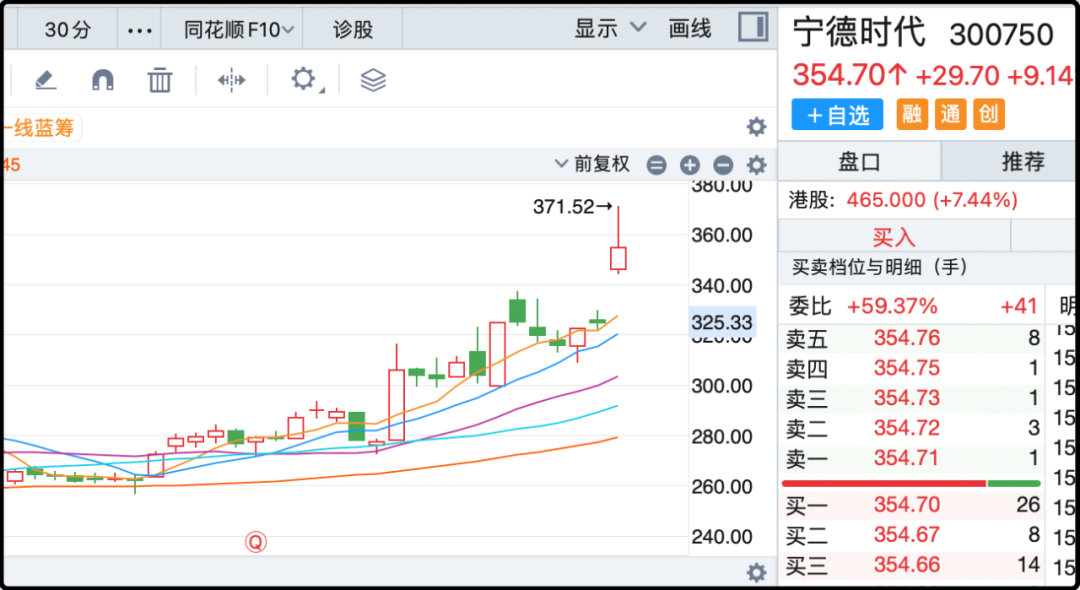Image resolution: width=1080 pixels, height=590 pixels.
Task: Toggle the magnet snap tool
Action: [102, 80]
